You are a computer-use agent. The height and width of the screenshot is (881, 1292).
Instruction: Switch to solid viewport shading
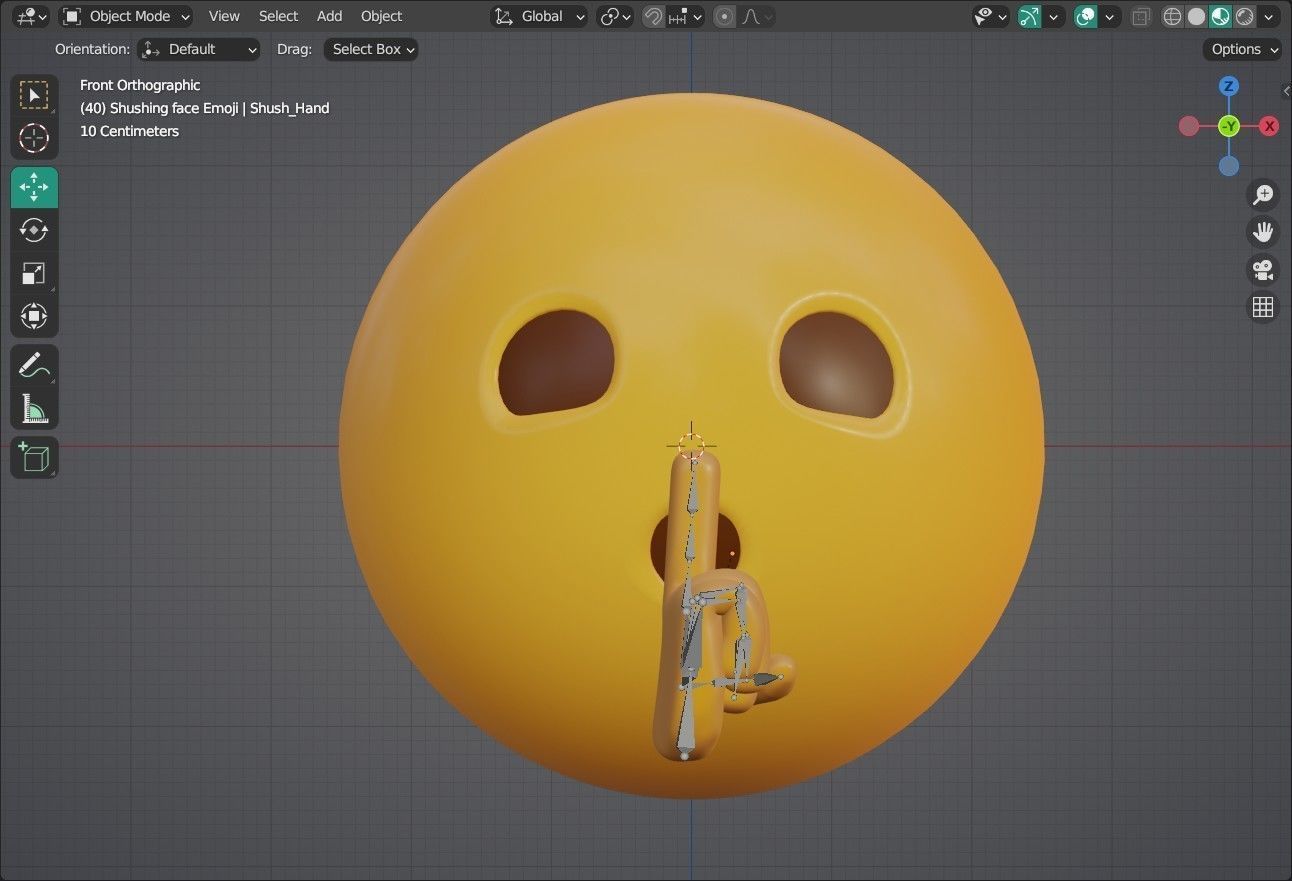pyautogui.click(x=1196, y=16)
